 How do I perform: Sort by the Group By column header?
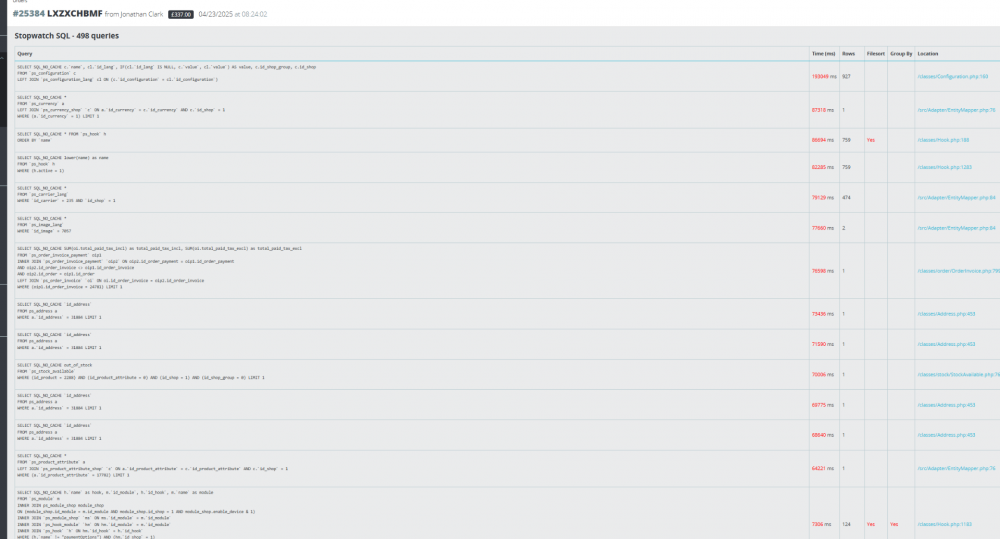(x=901, y=54)
